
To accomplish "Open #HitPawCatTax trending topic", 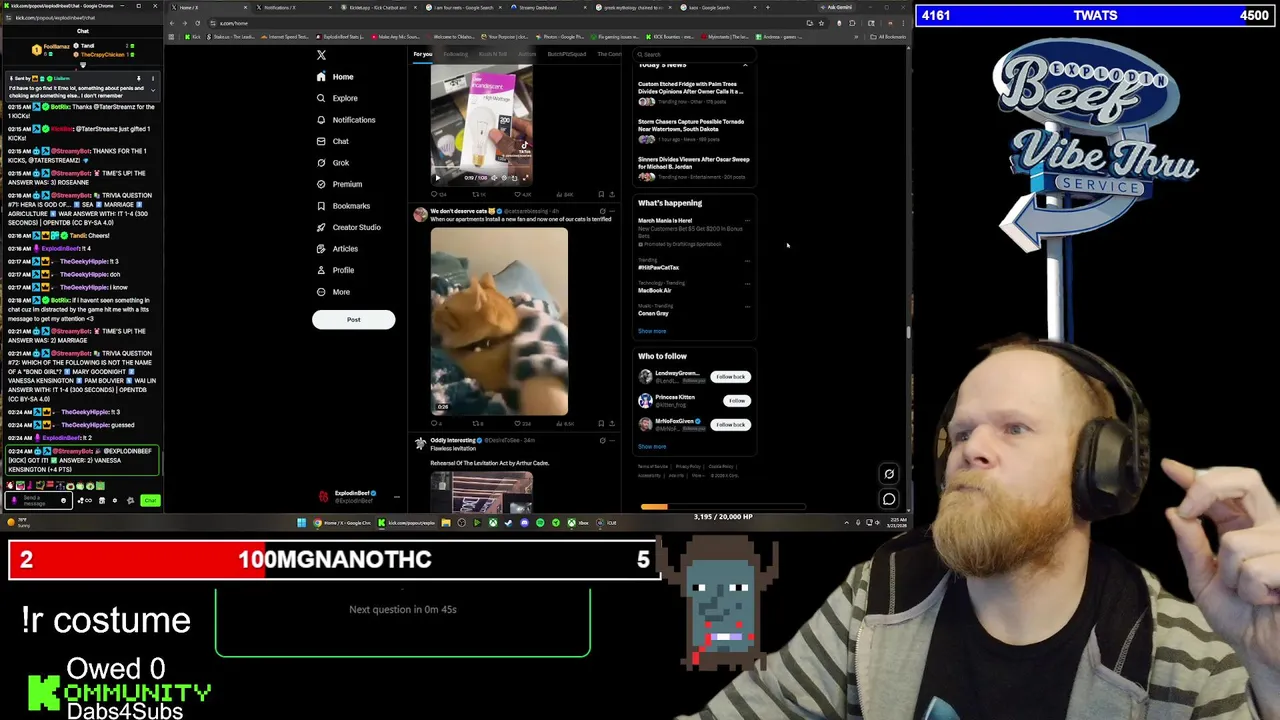I will [x=658, y=268].
